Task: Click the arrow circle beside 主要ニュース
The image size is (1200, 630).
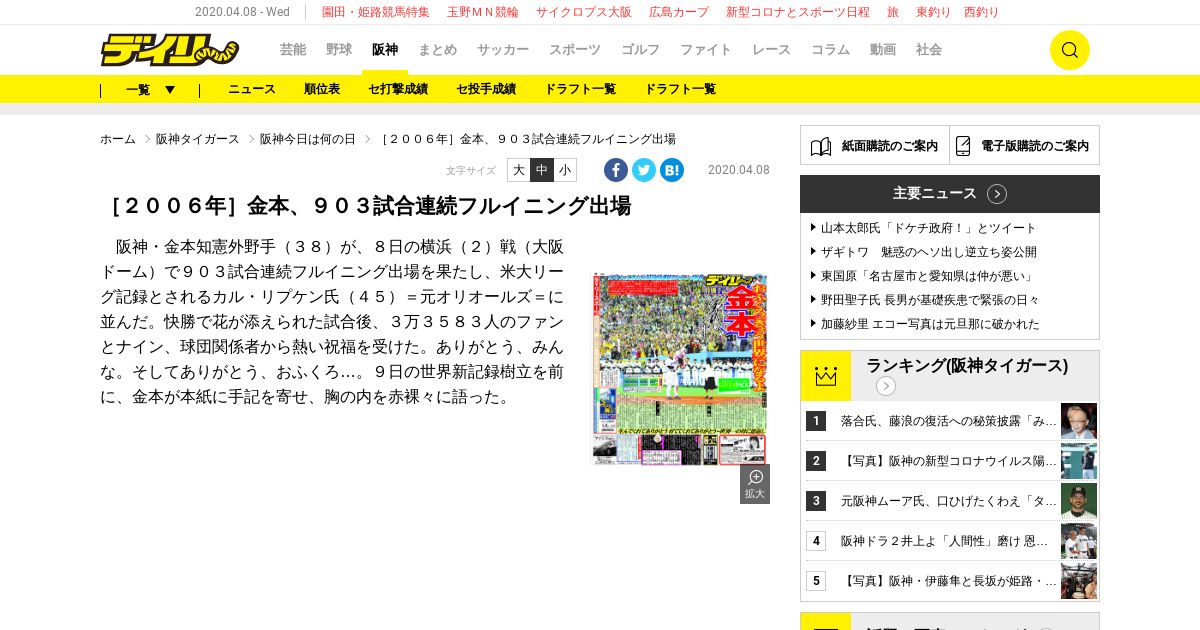Action: click(997, 194)
